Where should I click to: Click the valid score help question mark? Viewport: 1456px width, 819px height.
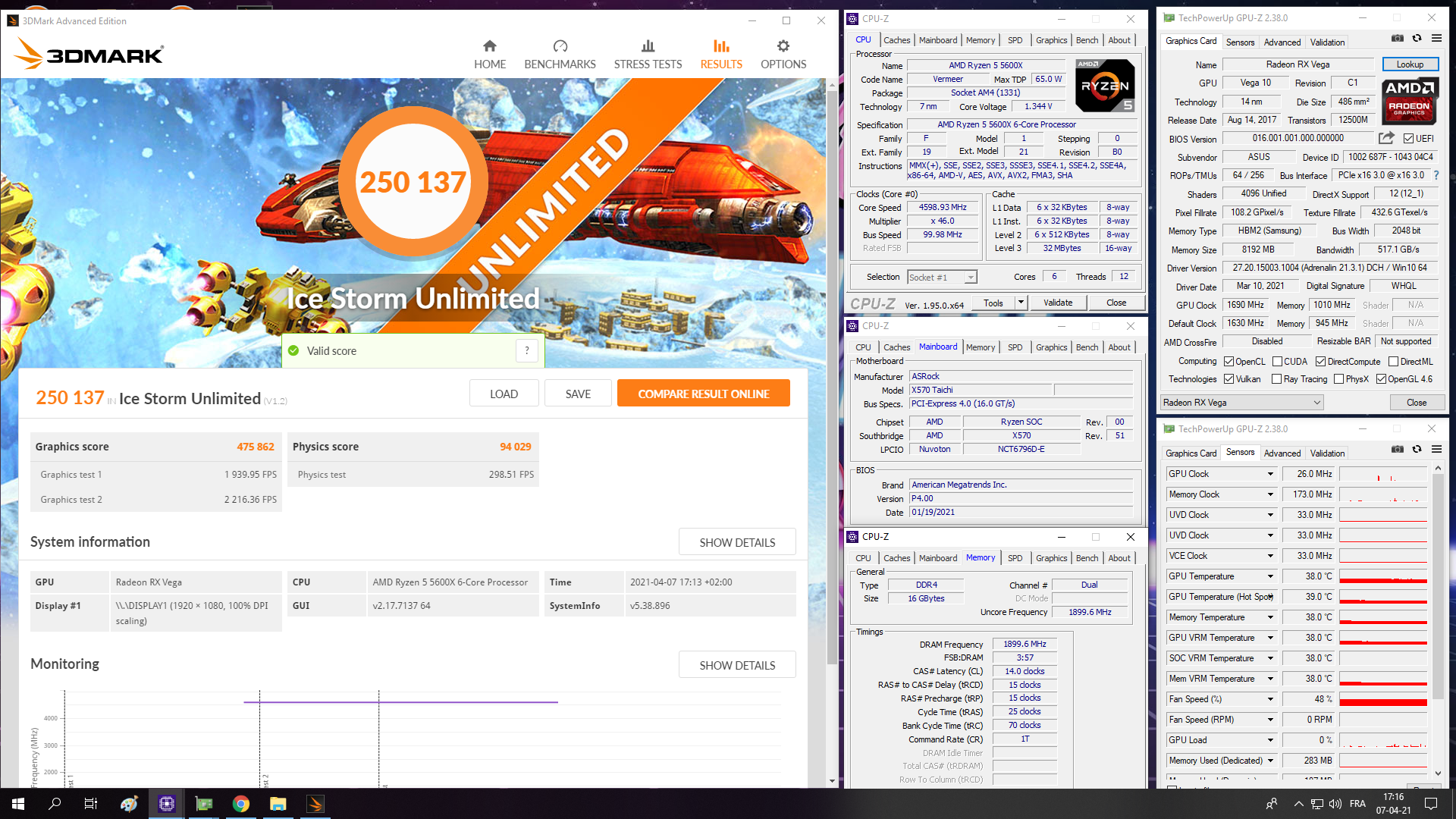point(527,350)
